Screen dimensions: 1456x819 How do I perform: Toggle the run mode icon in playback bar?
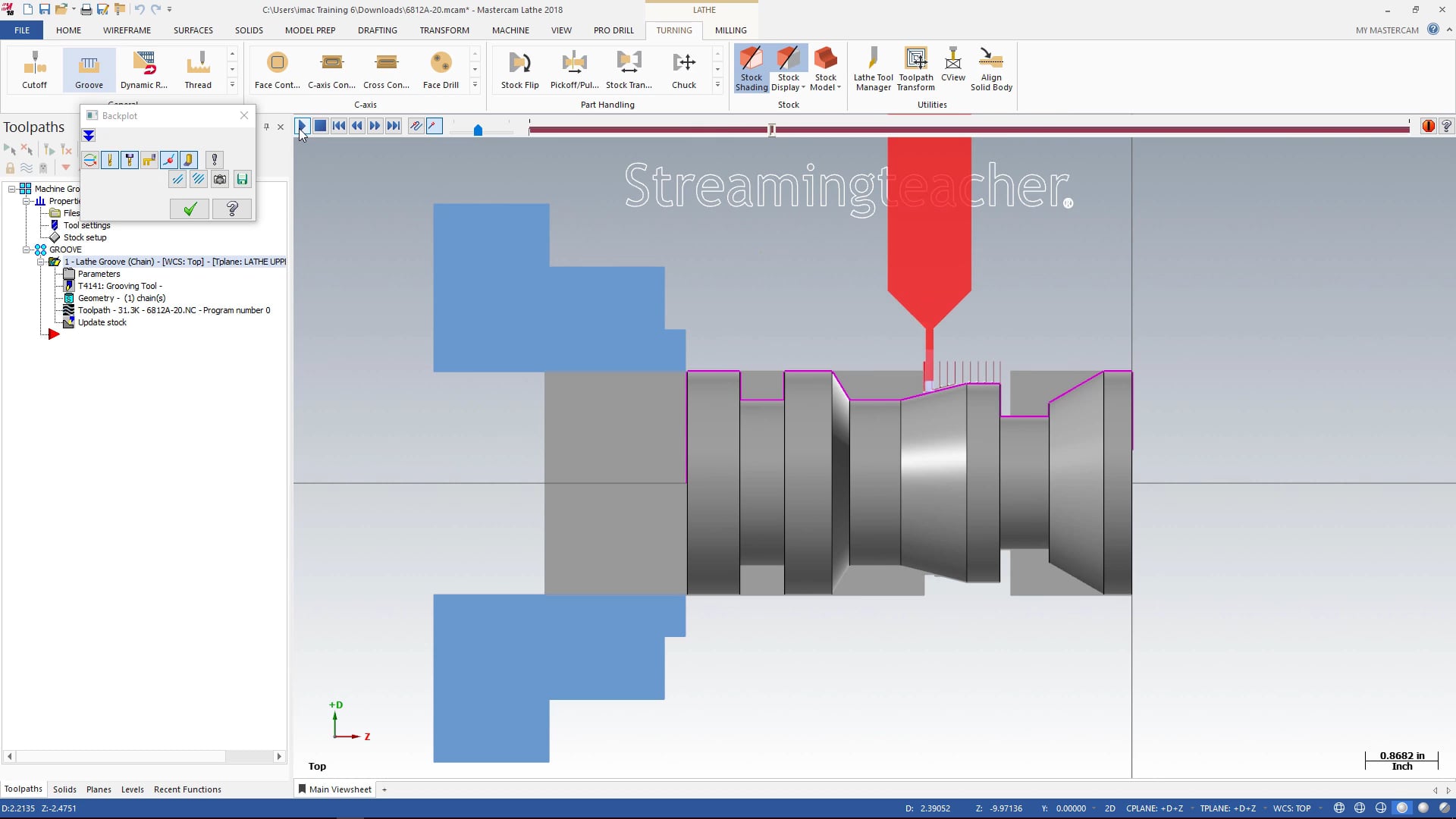coord(434,126)
